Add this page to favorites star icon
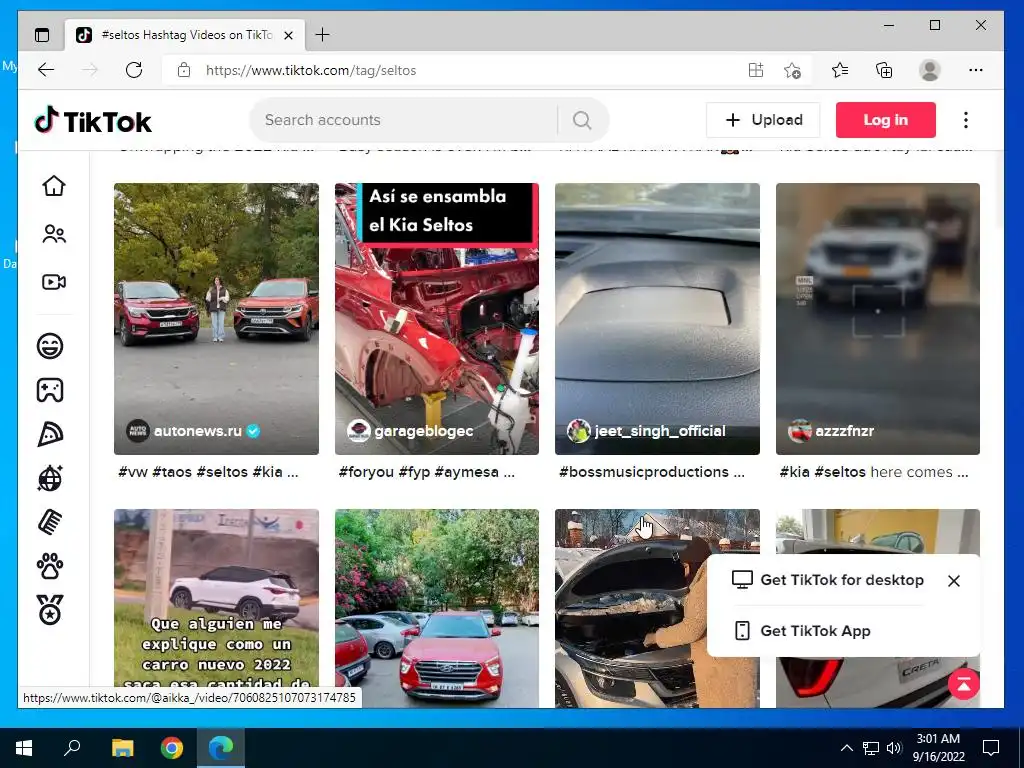Viewport: 1024px width, 768px height. pyautogui.click(x=792, y=70)
